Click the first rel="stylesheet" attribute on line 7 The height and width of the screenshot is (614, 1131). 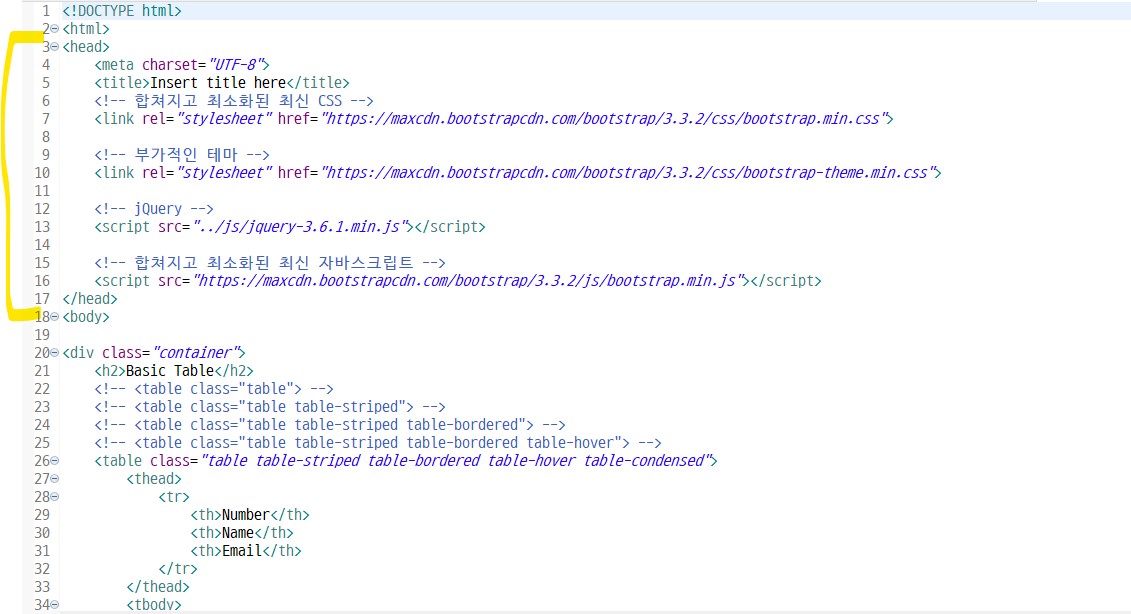(207, 119)
